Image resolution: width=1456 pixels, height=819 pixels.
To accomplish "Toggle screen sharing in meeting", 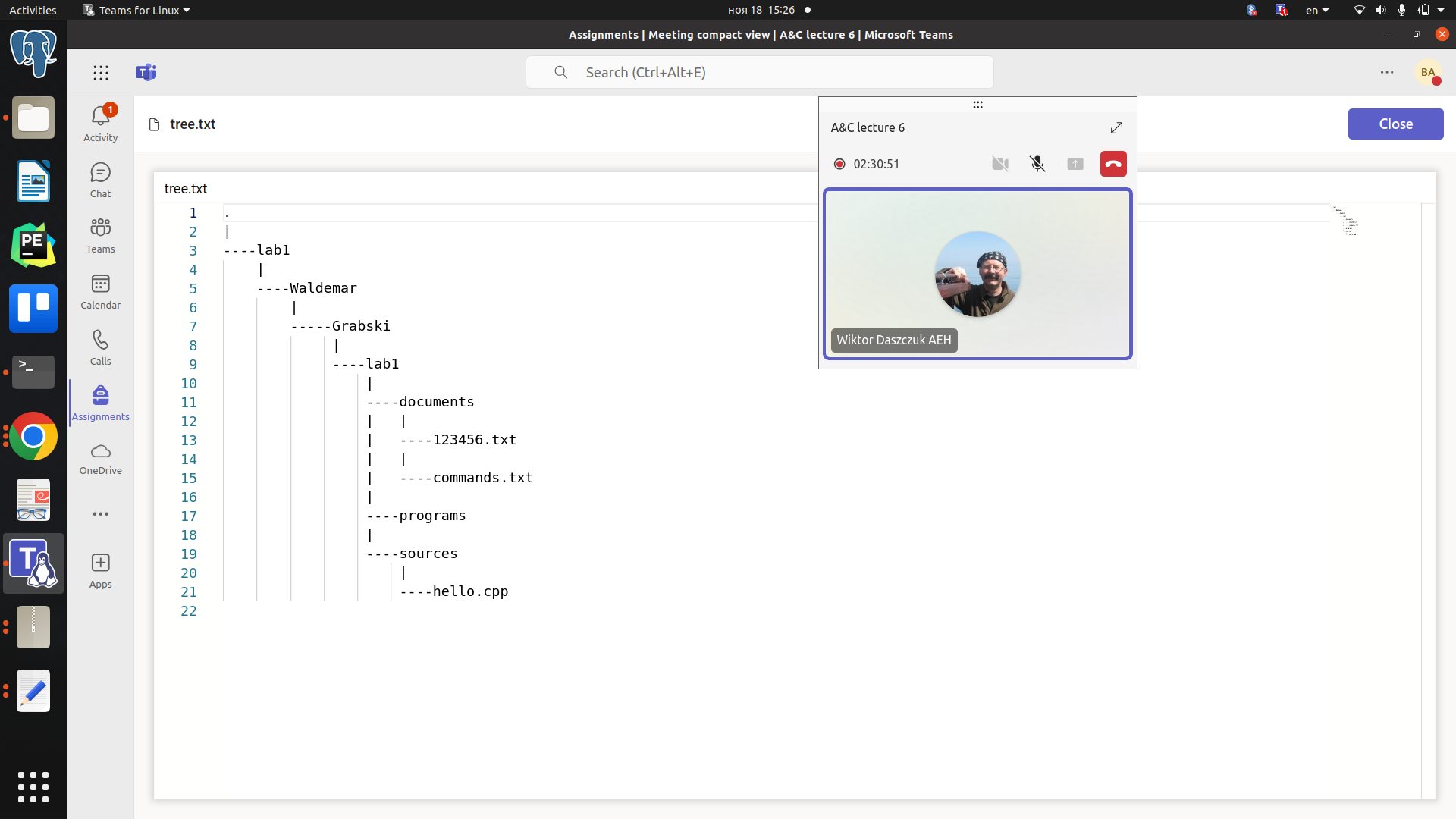I will [x=1075, y=163].
